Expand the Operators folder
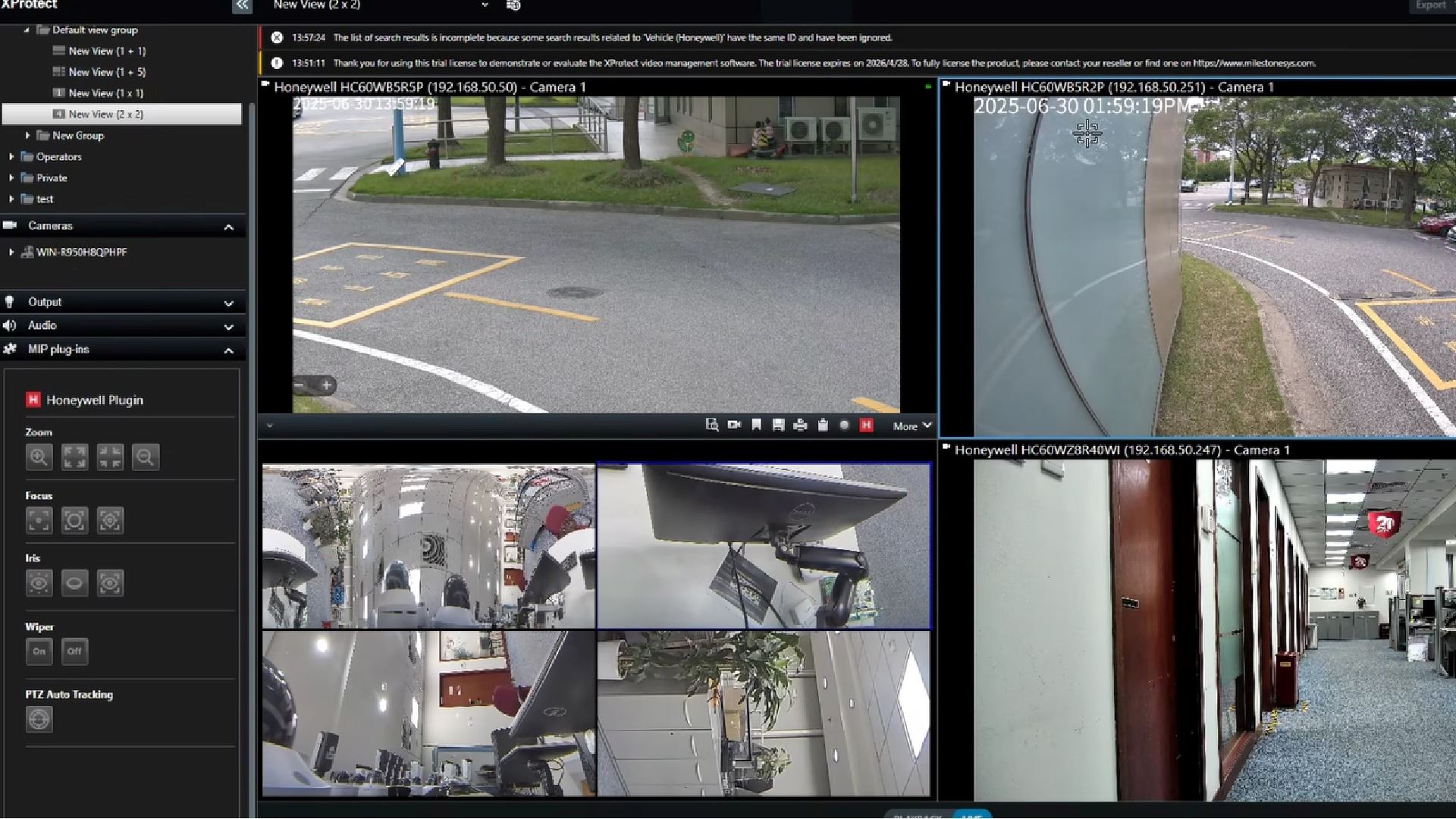This screenshot has width=1456, height=819. click(11, 157)
